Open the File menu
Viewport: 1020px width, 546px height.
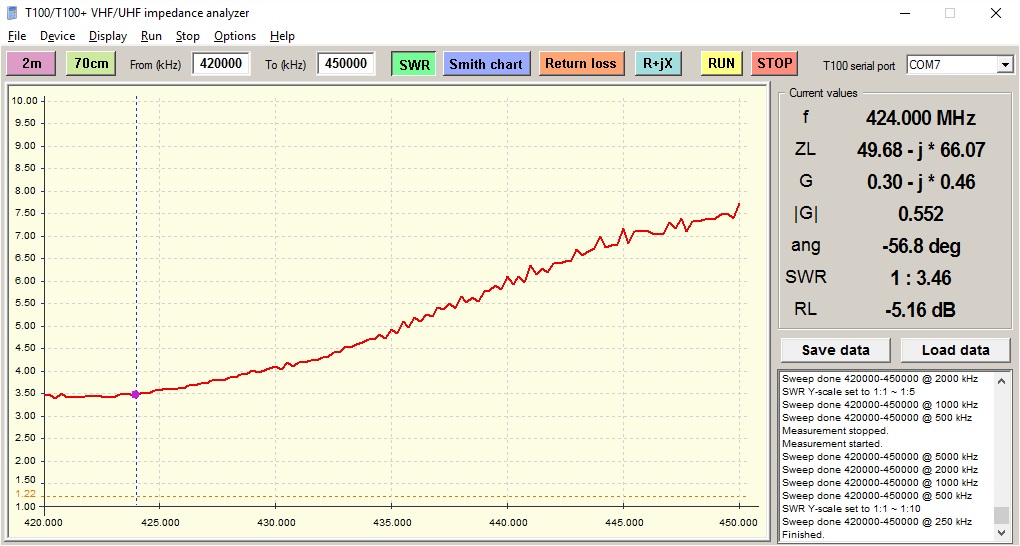(x=17, y=36)
